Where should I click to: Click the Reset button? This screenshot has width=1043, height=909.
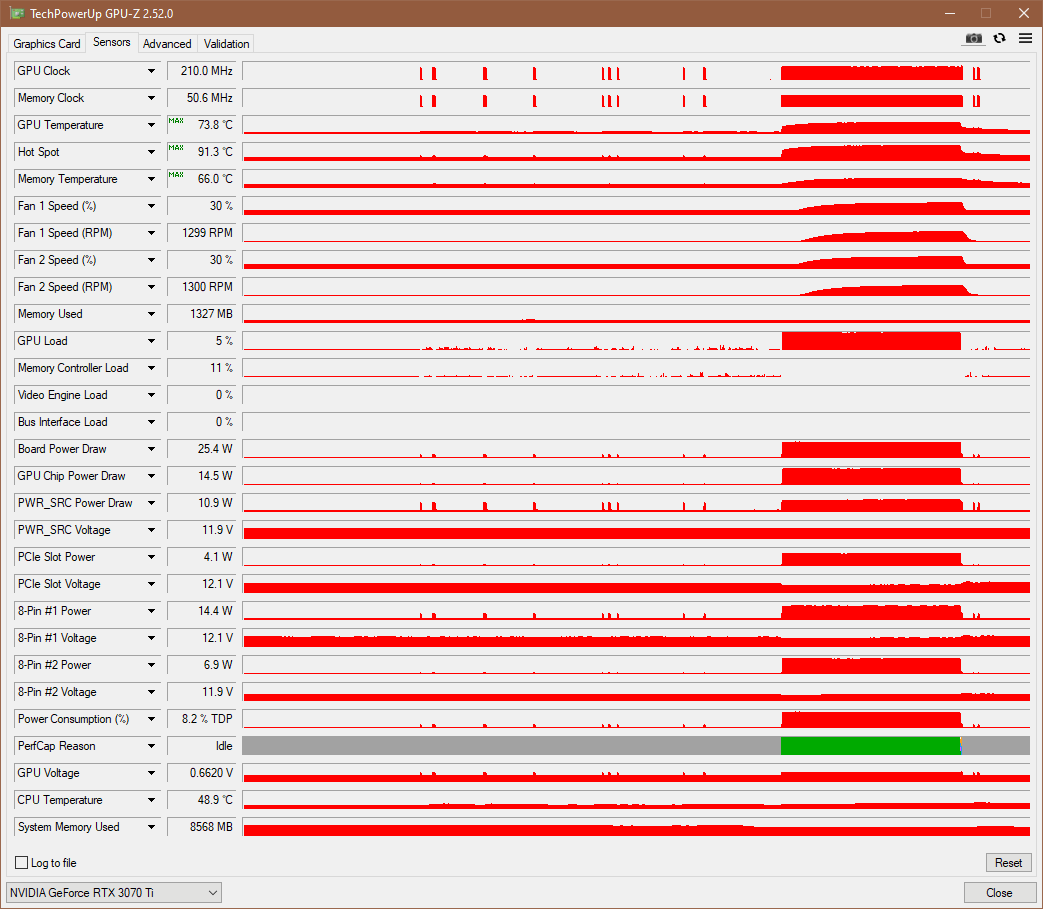[1008, 862]
